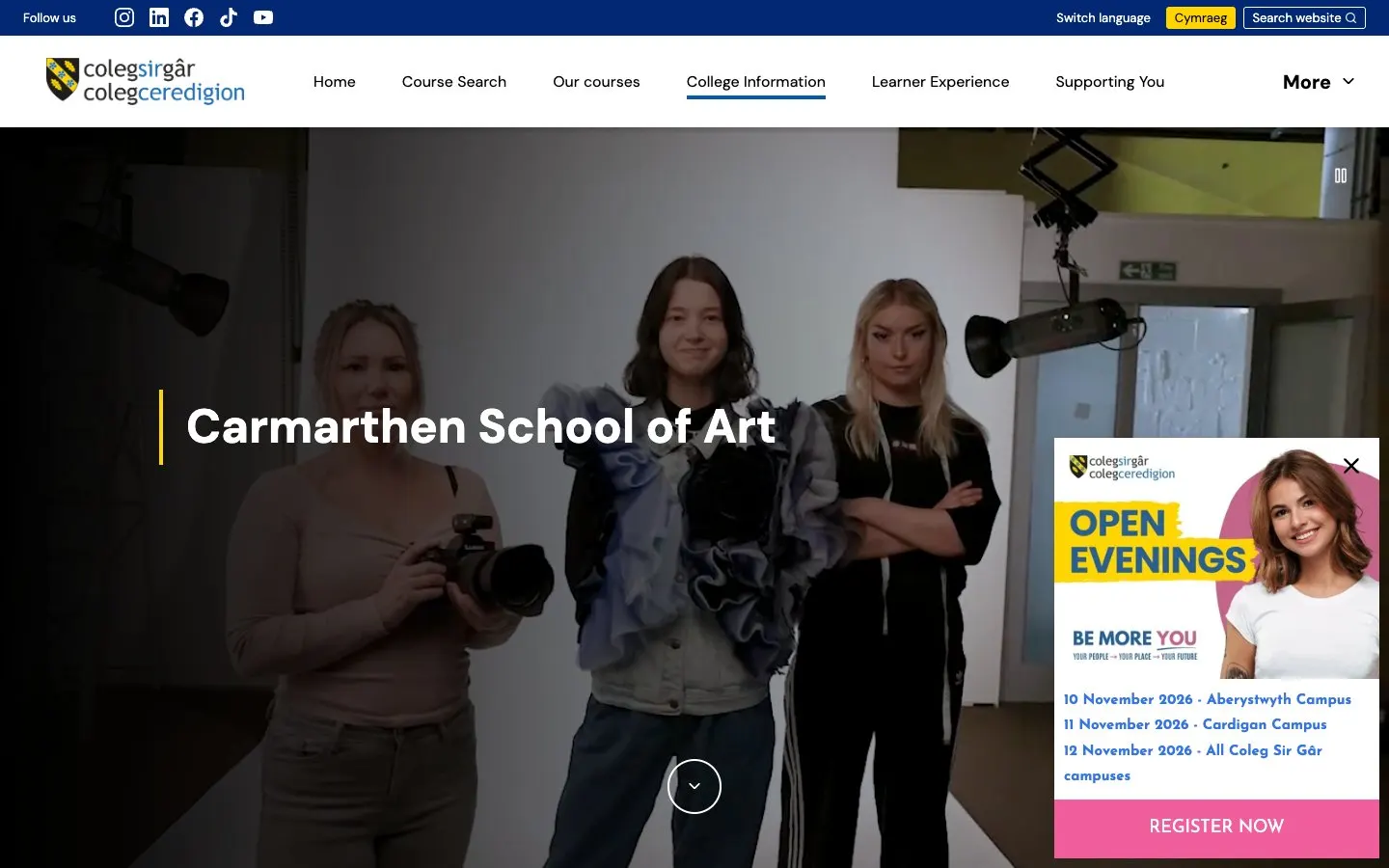Switch language to Cymraeg

(1201, 17)
